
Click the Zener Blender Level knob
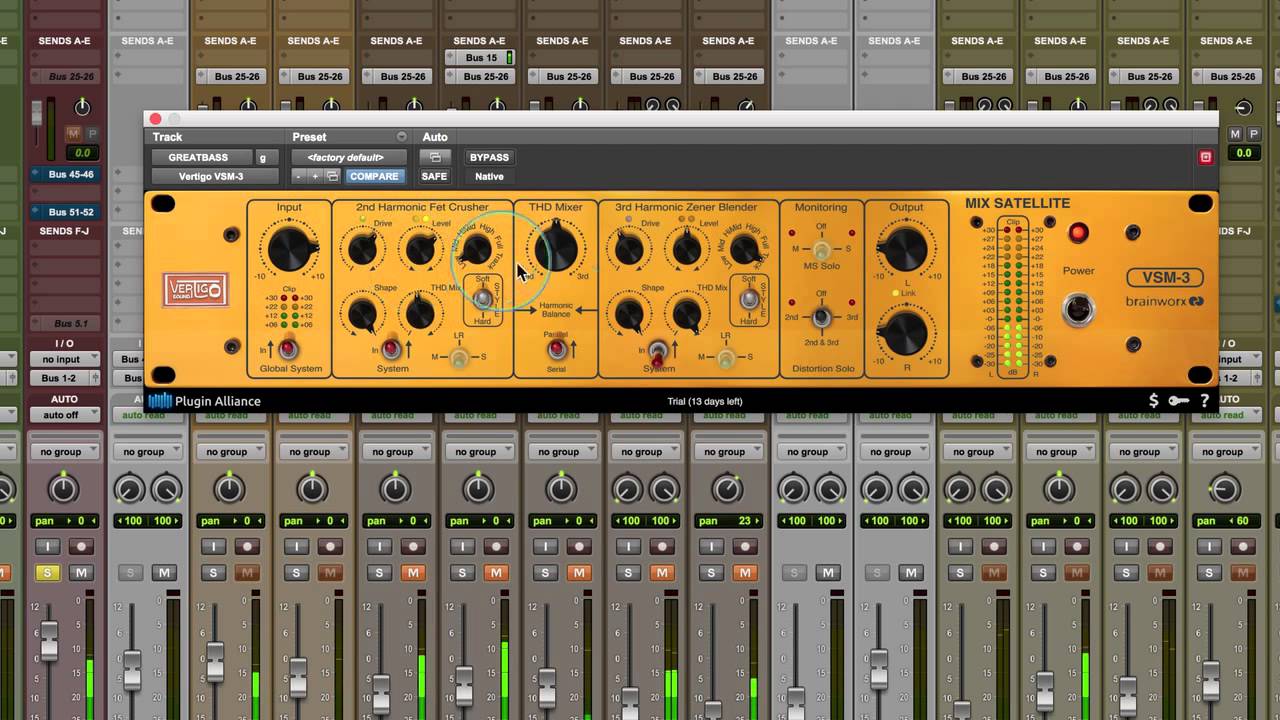[687, 249]
